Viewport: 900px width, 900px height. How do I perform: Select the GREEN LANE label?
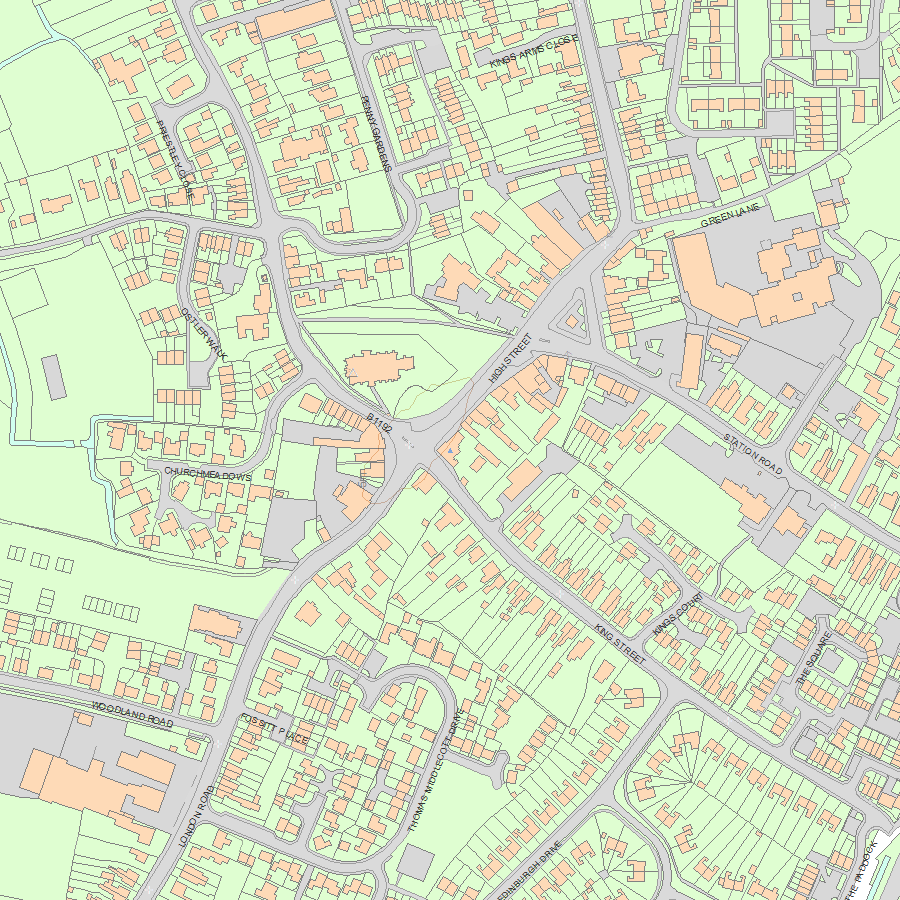pos(730,215)
